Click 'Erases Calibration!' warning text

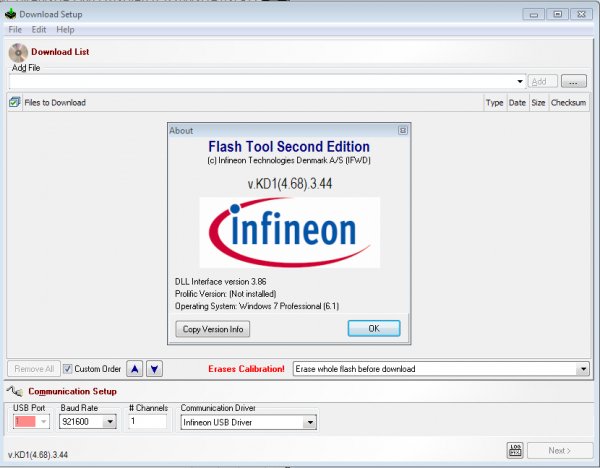tap(246, 369)
